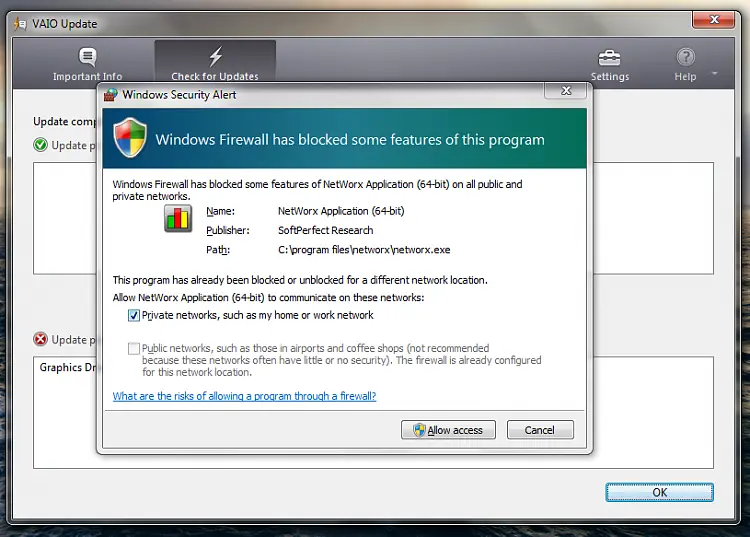Click the Name: label in alert dialog

point(221,211)
